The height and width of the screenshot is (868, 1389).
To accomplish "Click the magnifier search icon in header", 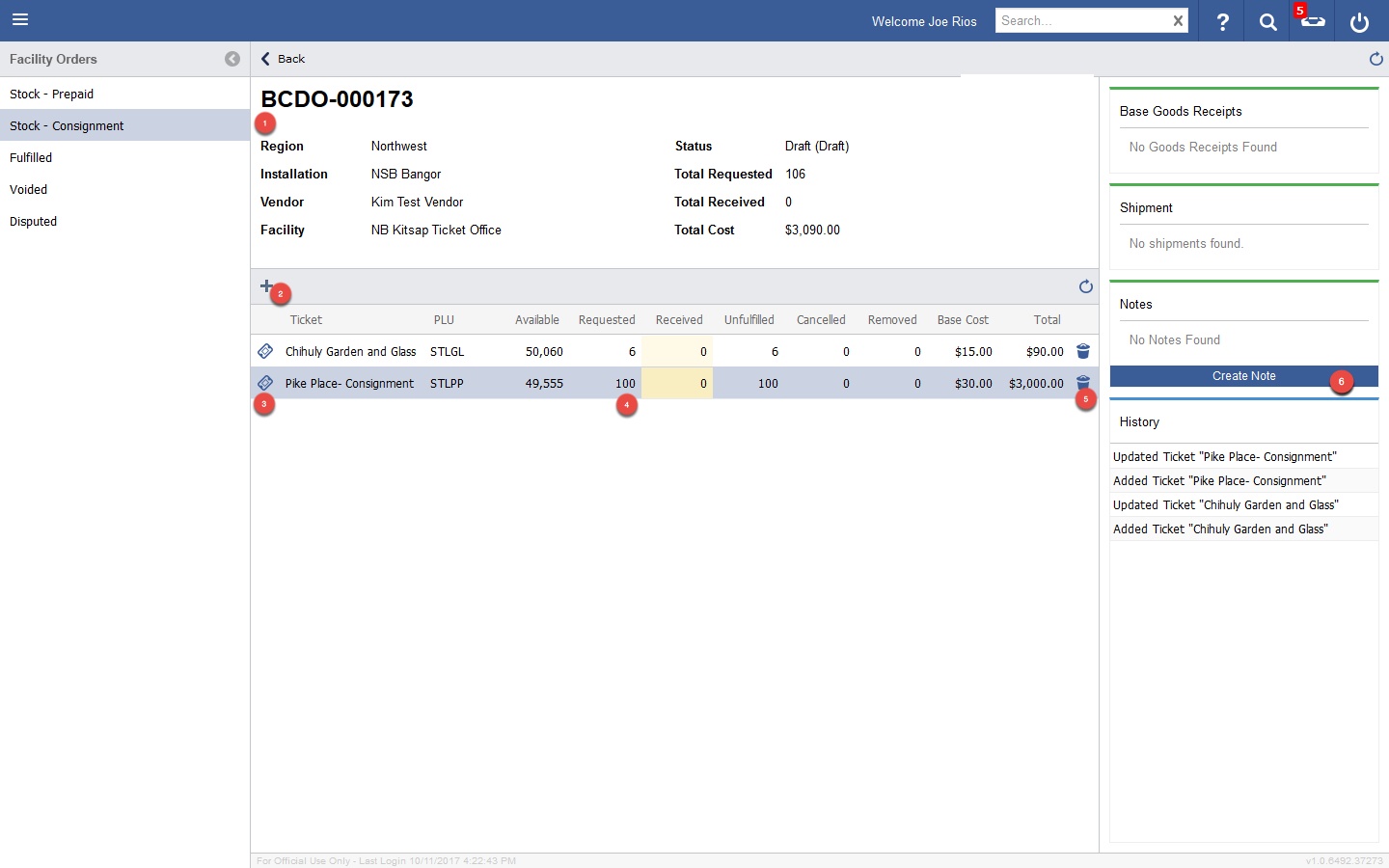I will (x=1267, y=21).
